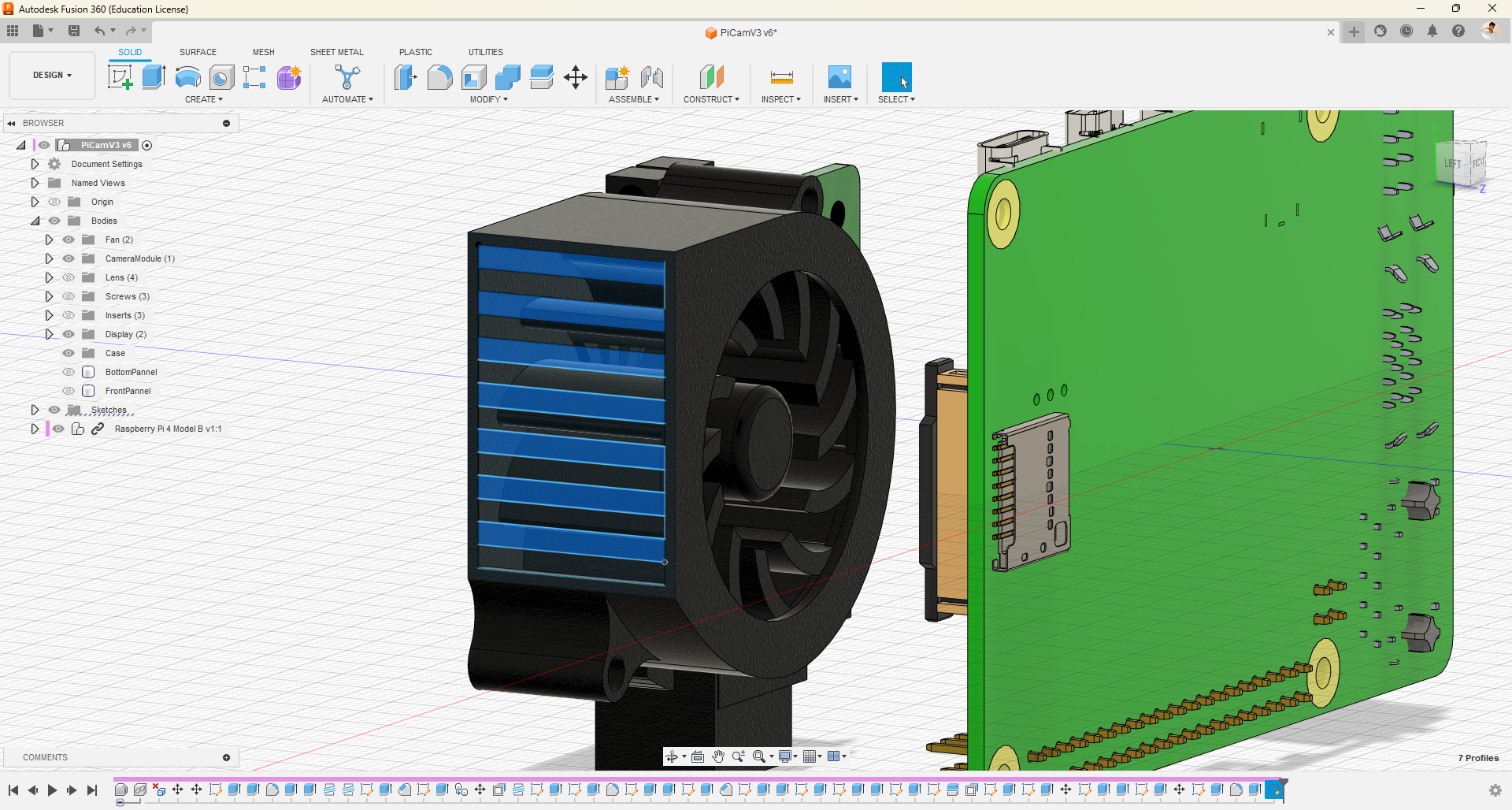Save the document with the save icon
Screen dimensions: 1512x810
click(74, 31)
